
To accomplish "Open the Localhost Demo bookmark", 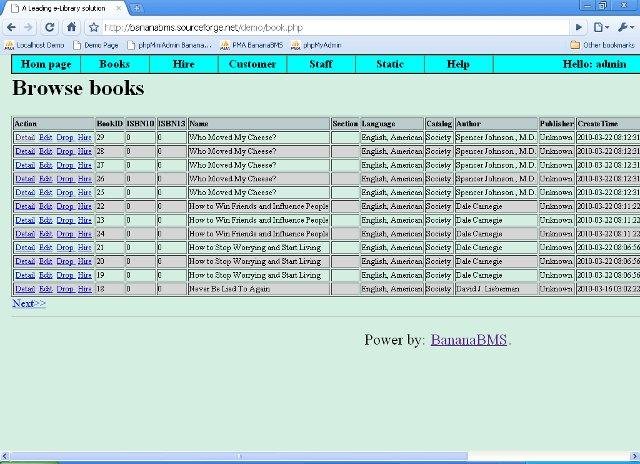I will coord(35,45).
